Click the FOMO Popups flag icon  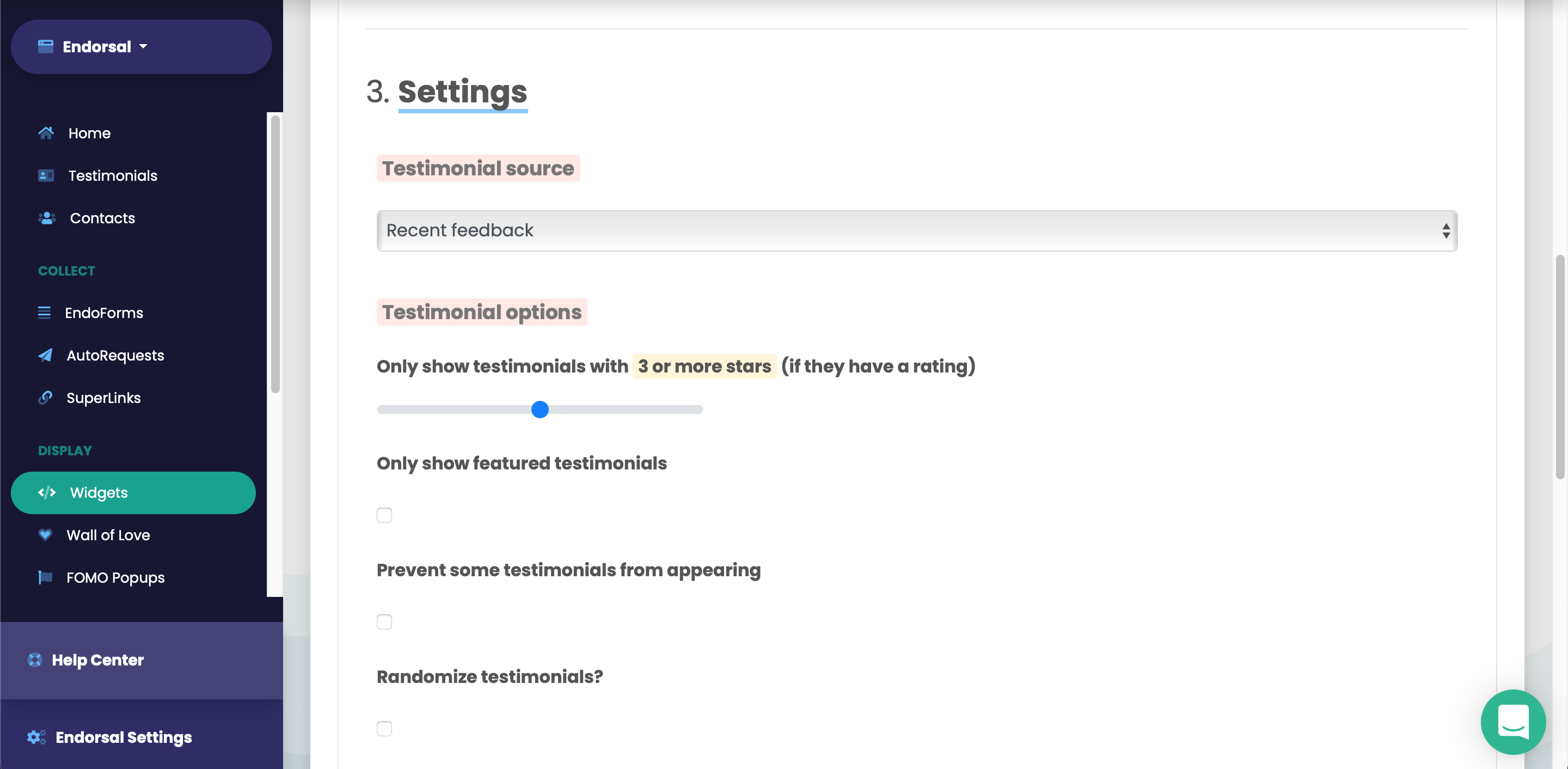(45, 577)
